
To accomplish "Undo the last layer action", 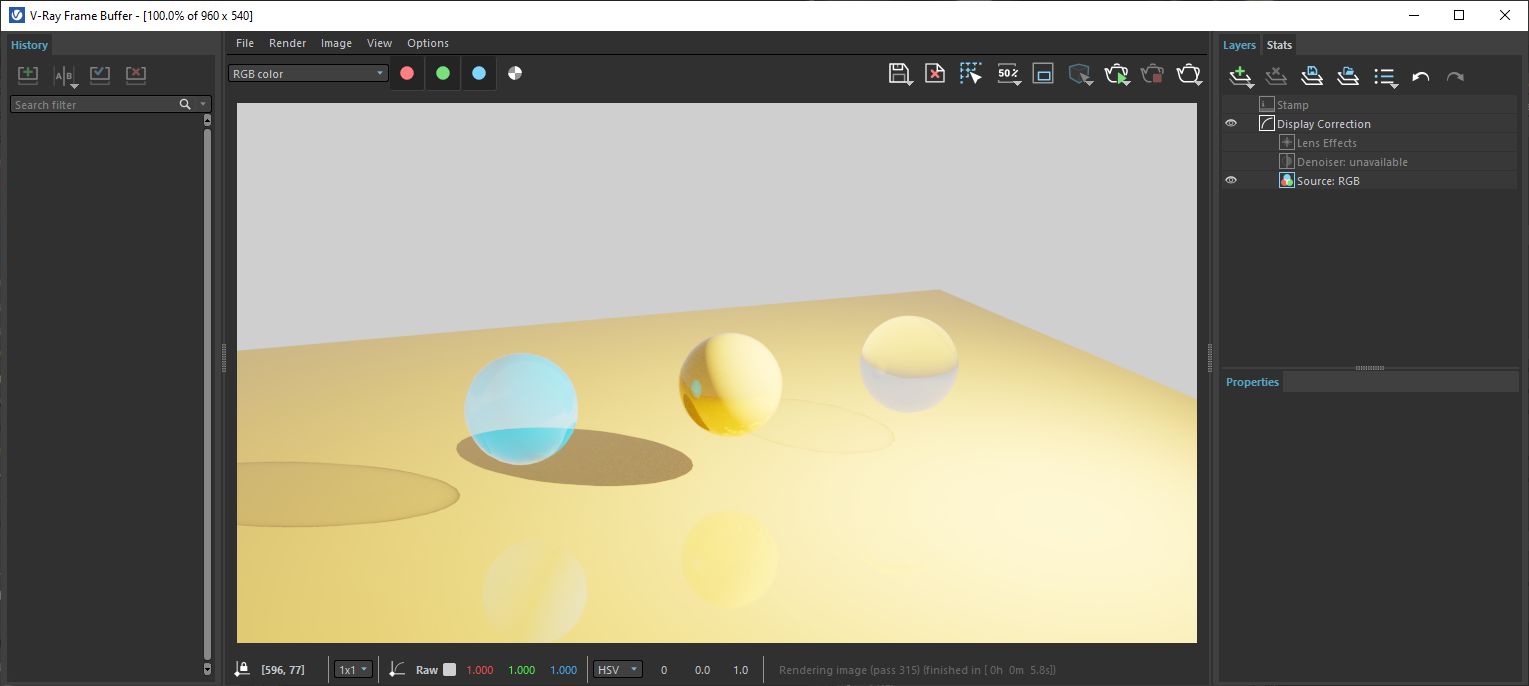I will (x=1420, y=77).
